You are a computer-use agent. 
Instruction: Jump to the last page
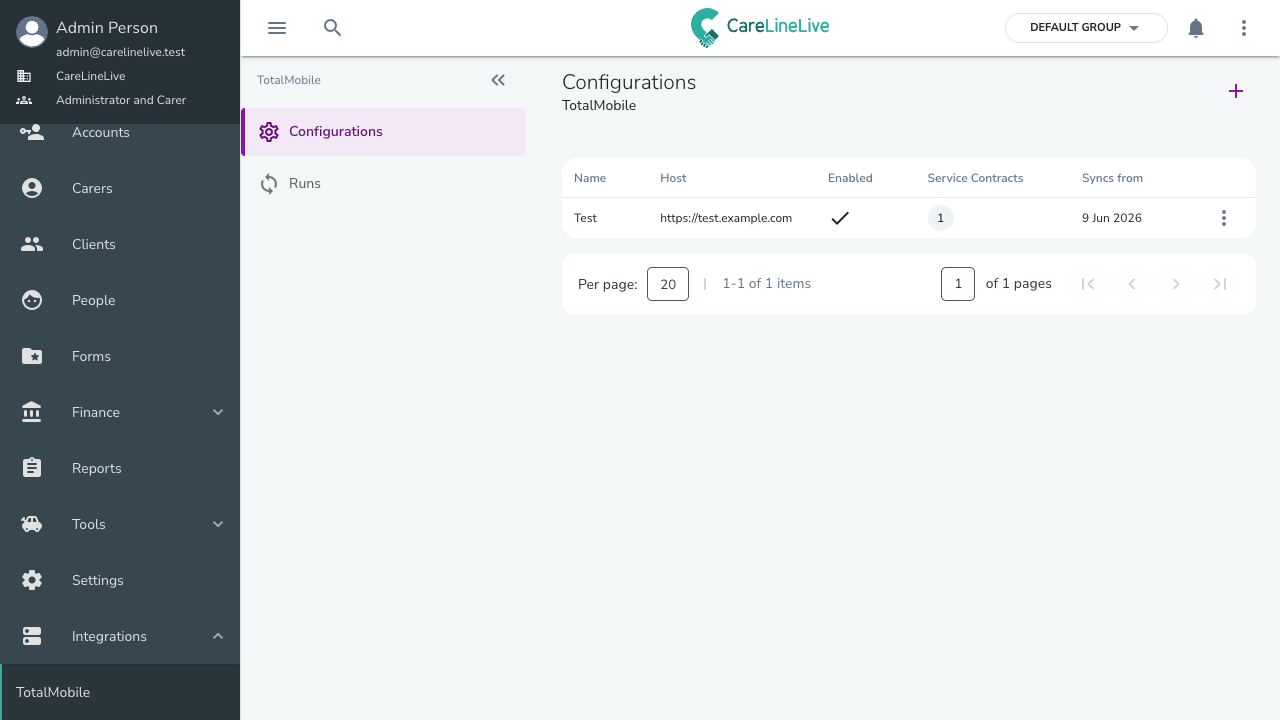tap(1220, 284)
